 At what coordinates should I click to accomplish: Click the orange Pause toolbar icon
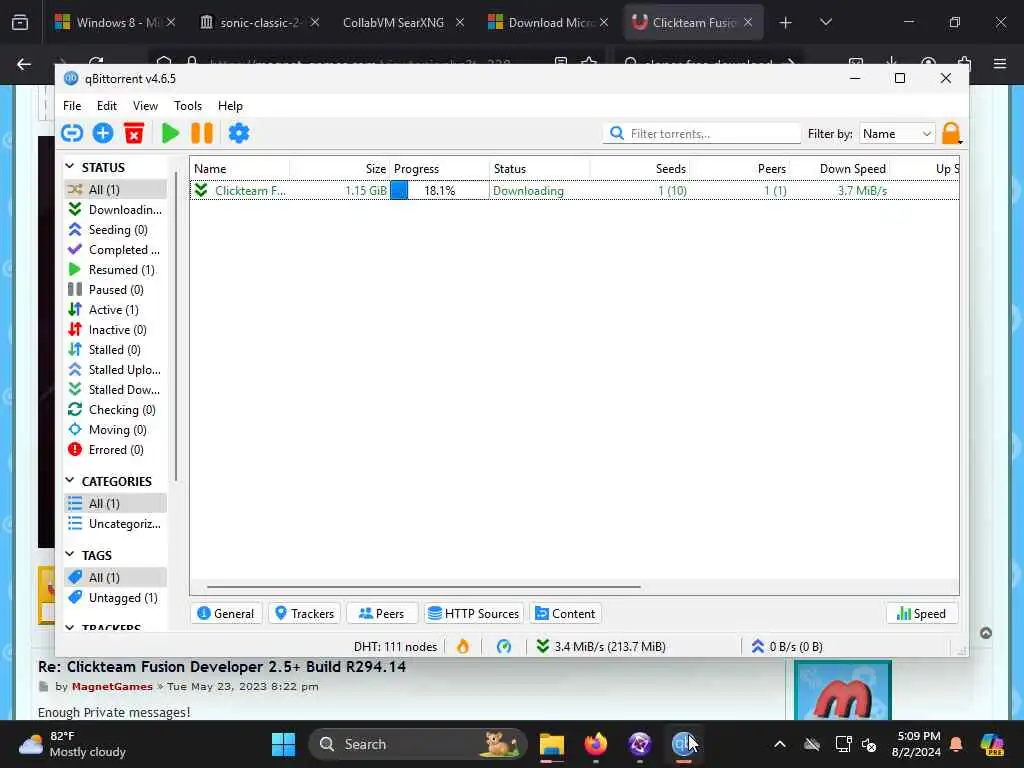202,133
